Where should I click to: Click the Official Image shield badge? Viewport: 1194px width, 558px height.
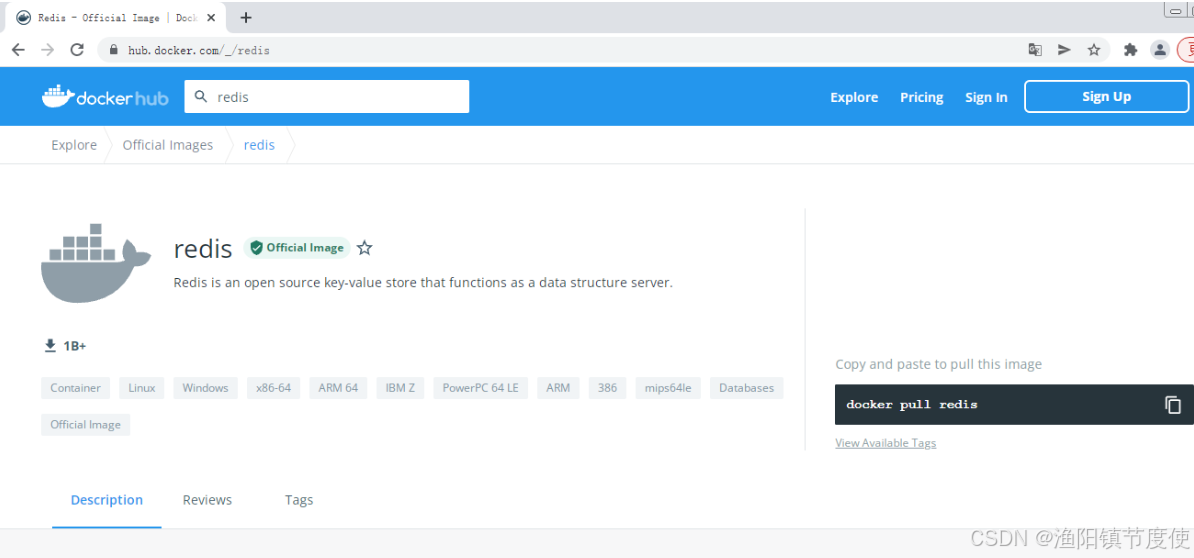(297, 247)
